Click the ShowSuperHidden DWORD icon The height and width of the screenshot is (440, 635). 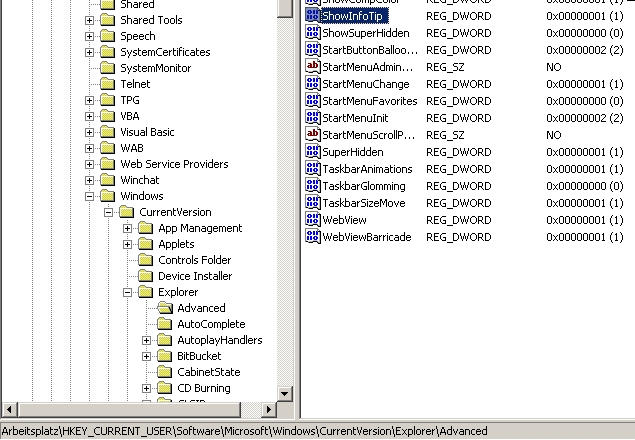(x=313, y=33)
